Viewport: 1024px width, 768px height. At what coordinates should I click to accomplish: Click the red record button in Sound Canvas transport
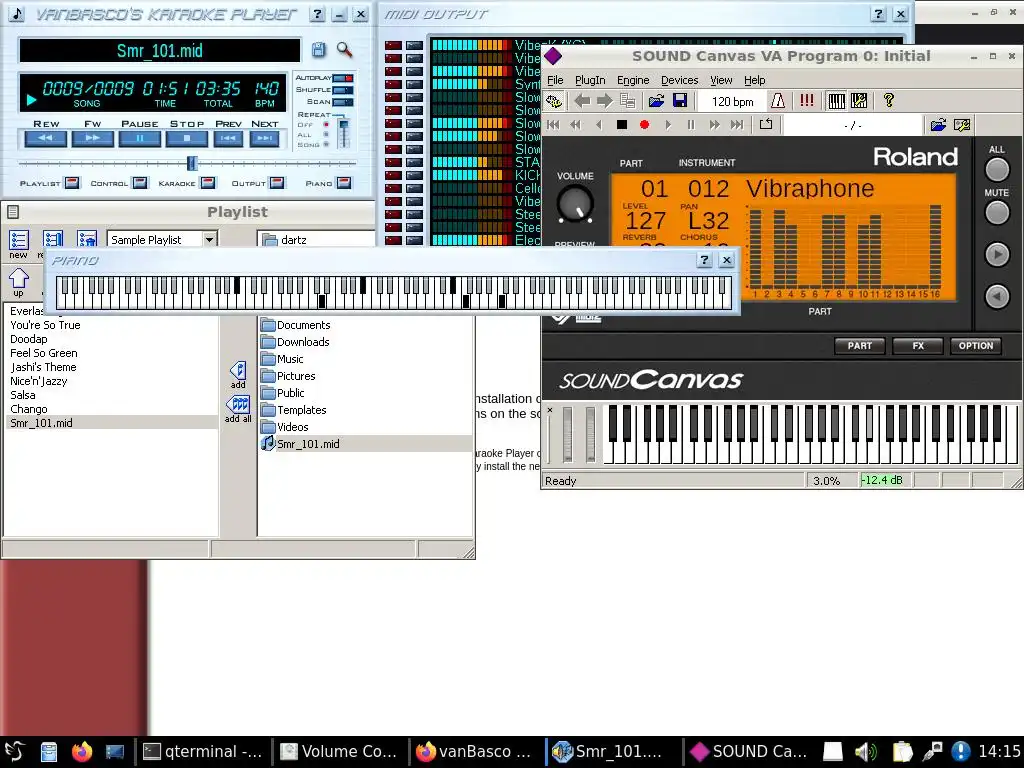(x=645, y=125)
